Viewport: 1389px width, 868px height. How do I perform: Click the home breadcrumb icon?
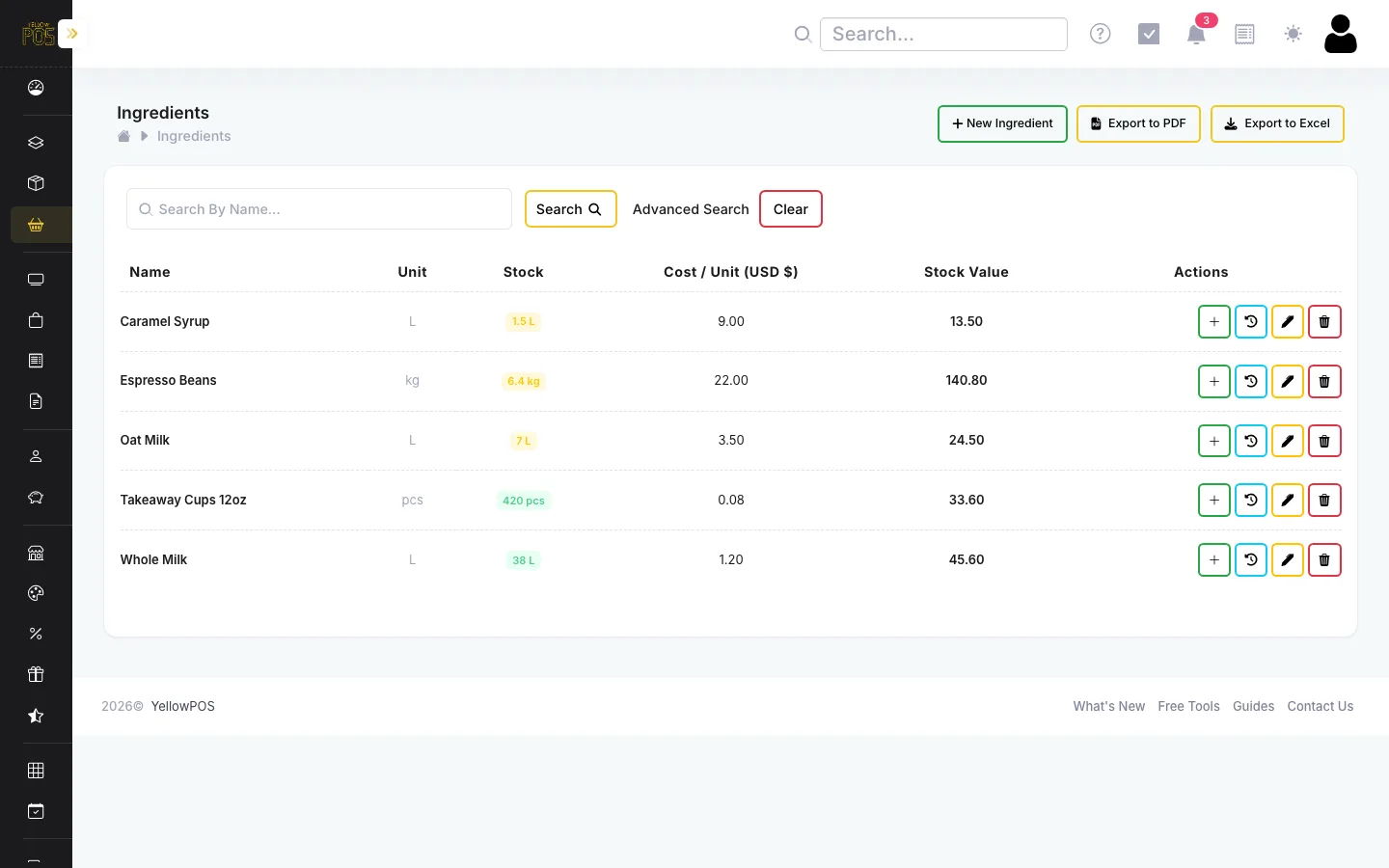123,136
